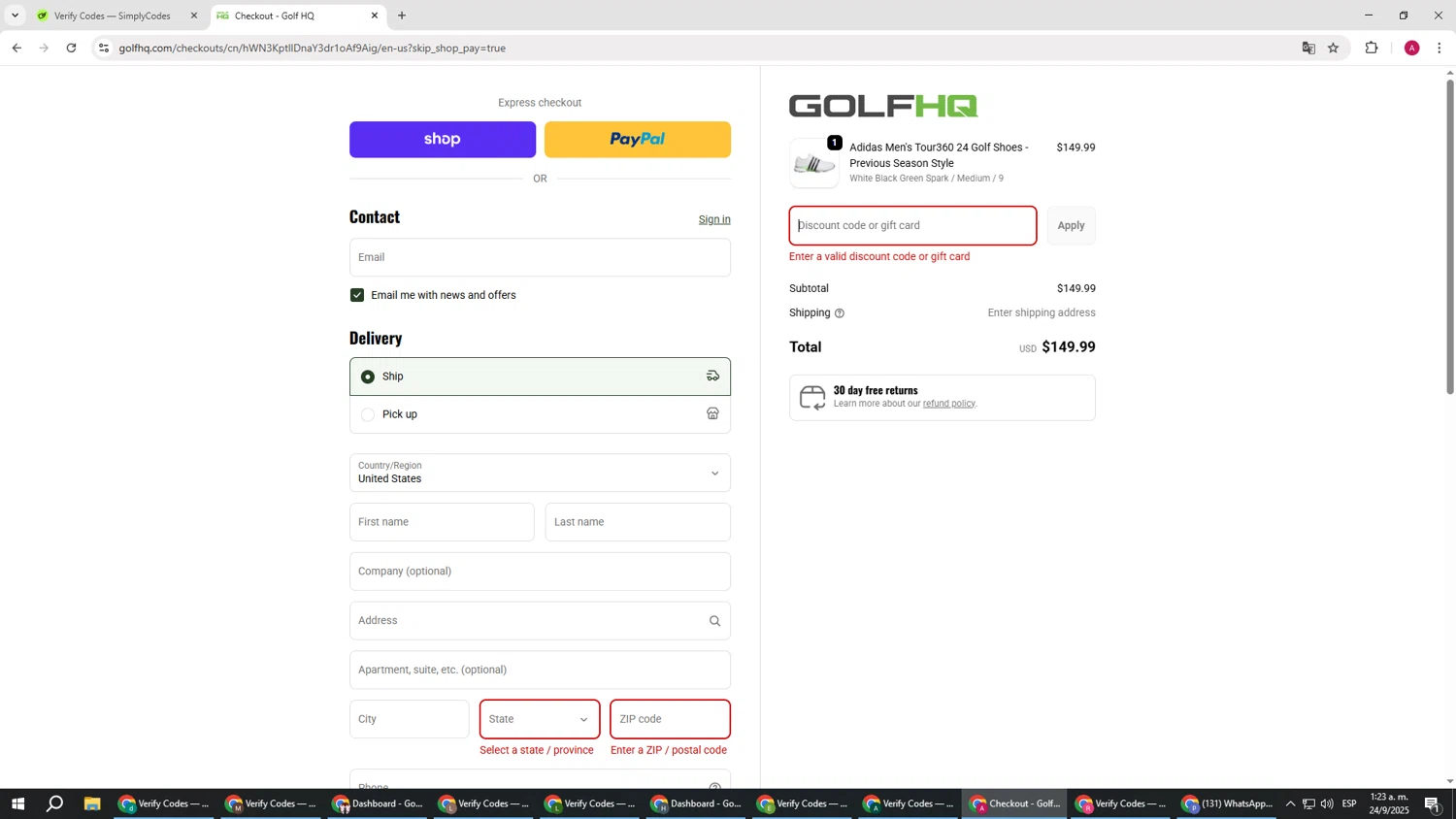View site information icon in address bar
The height and width of the screenshot is (819, 1456).
104,48
